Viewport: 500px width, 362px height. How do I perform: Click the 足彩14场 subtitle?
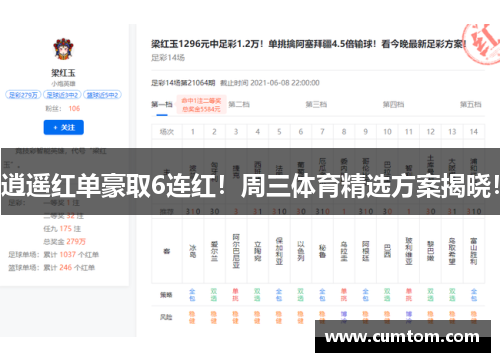(x=168, y=58)
